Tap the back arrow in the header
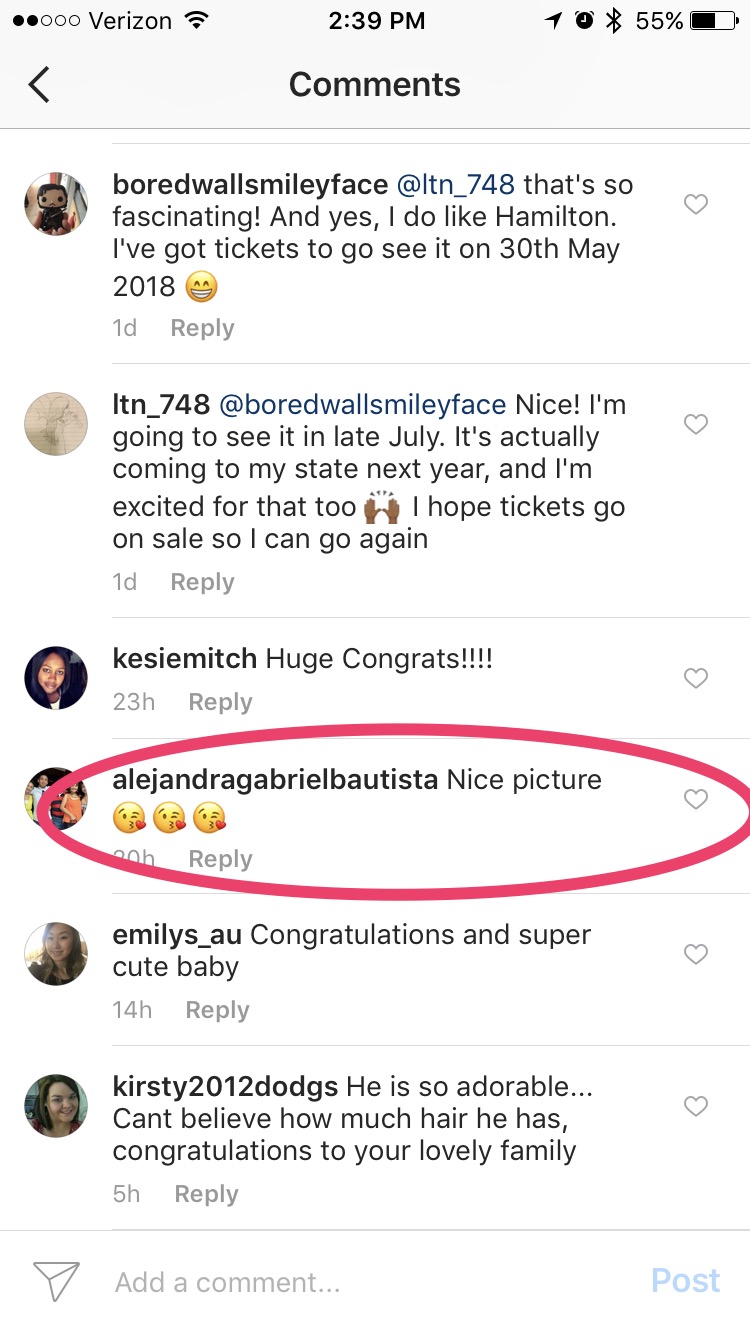750x1334 pixels. click(x=39, y=85)
